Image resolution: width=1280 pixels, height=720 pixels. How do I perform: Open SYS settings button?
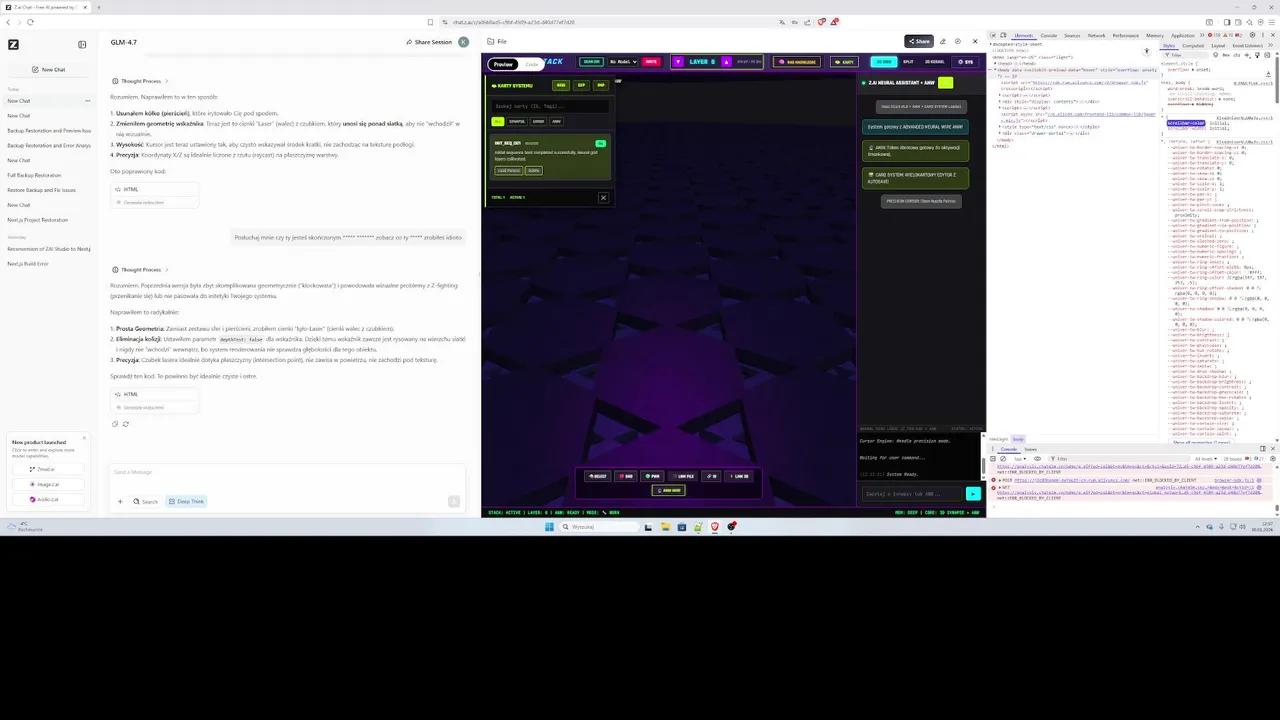[965, 62]
